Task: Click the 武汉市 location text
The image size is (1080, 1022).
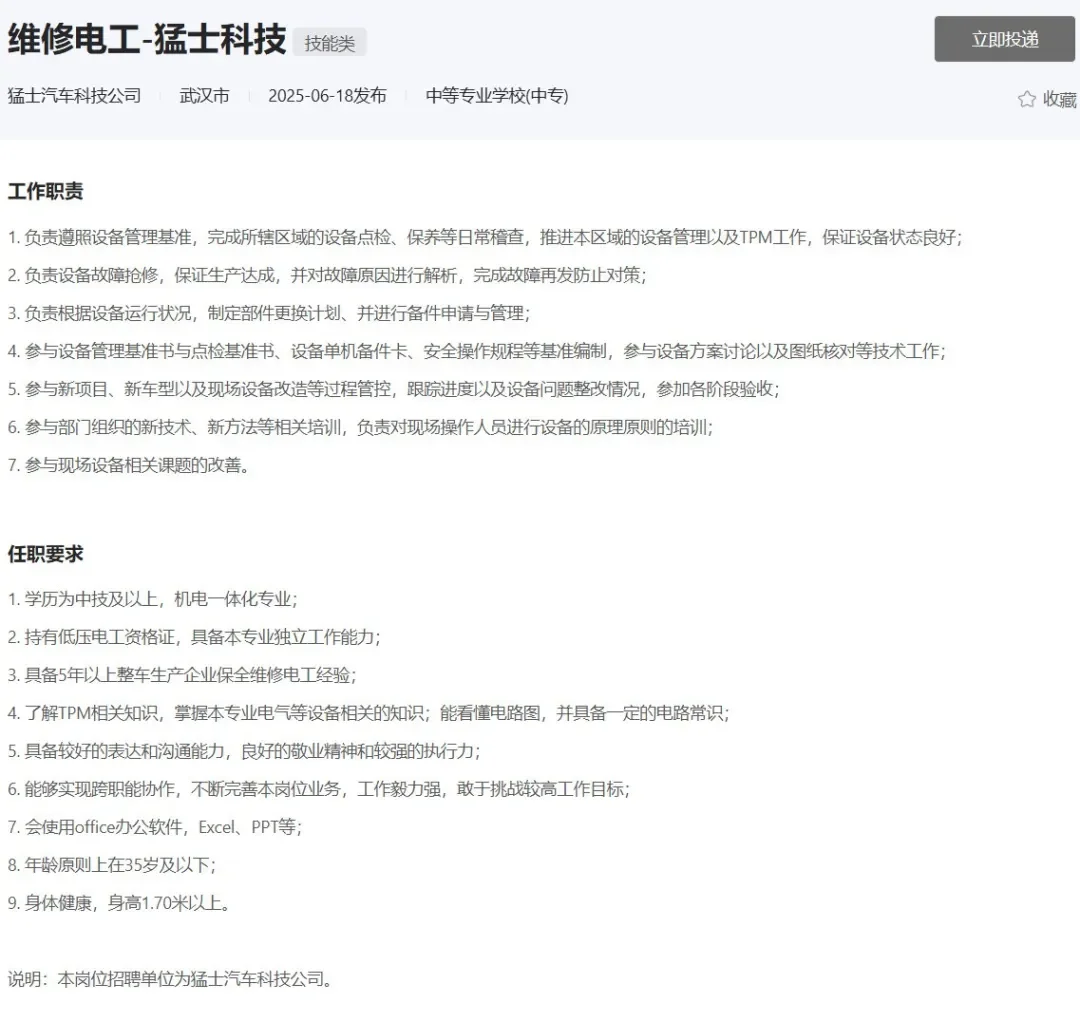Action: click(x=205, y=96)
